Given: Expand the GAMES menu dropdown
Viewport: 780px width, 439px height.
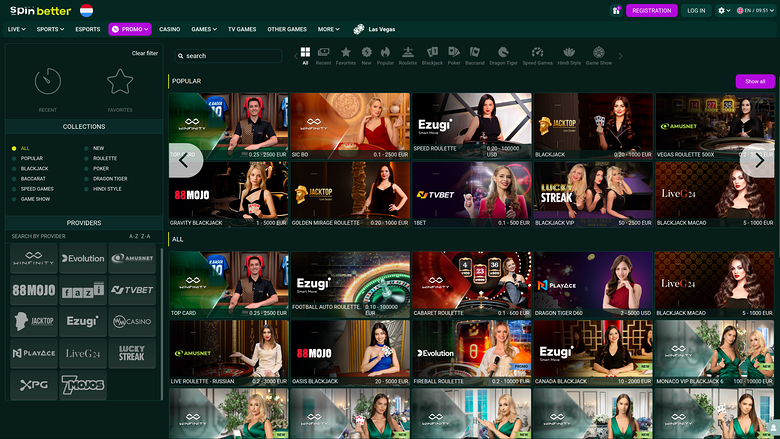Looking at the screenshot, I should [x=204, y=29].
